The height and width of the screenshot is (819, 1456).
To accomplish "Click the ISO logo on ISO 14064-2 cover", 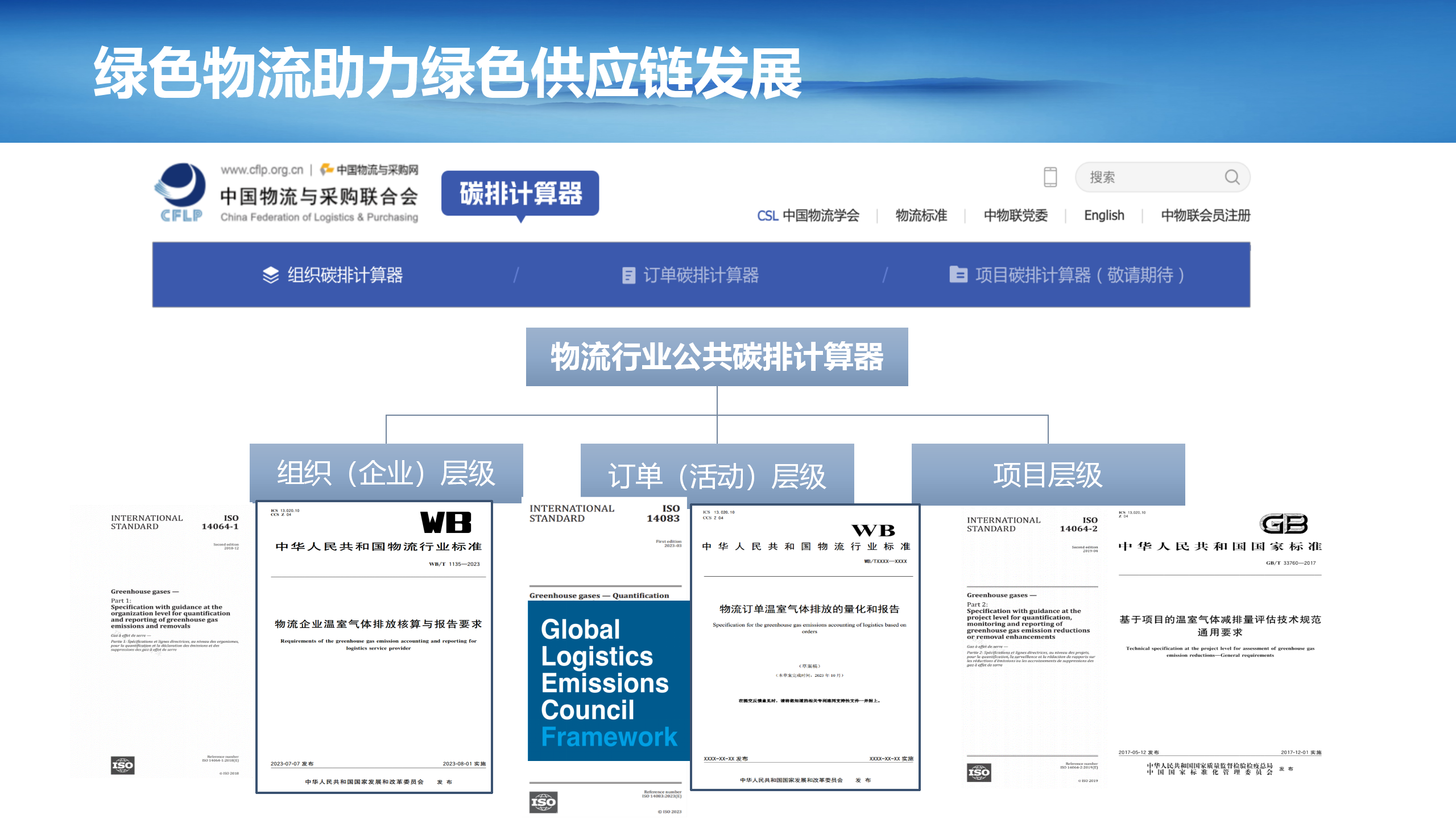I will pos(979,772).
